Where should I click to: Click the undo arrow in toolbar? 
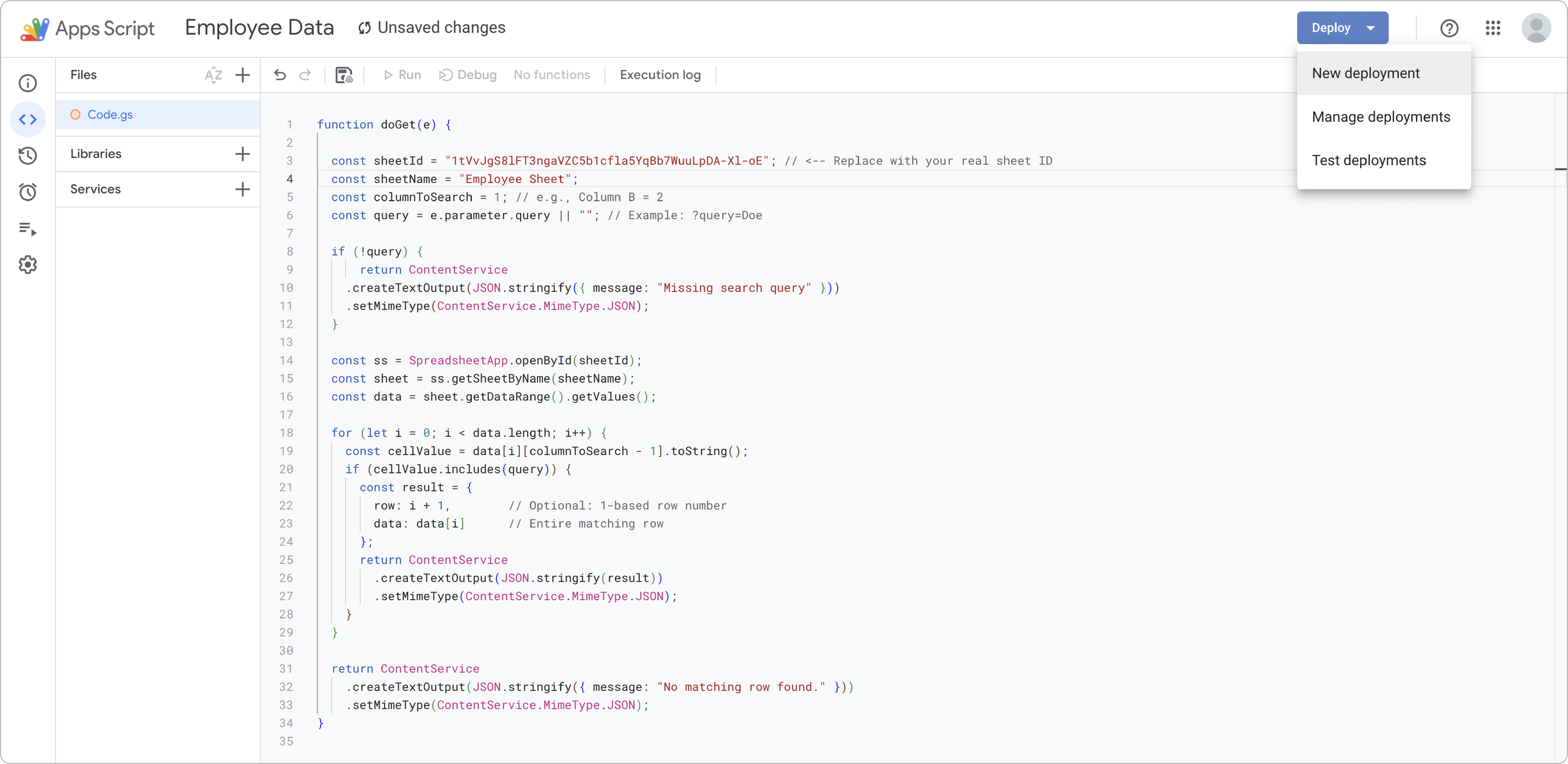280,75
